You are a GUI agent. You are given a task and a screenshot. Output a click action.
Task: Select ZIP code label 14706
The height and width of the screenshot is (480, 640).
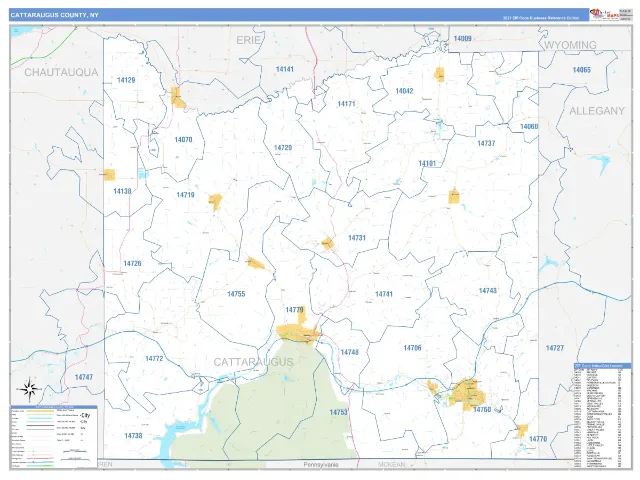point(412,348)
